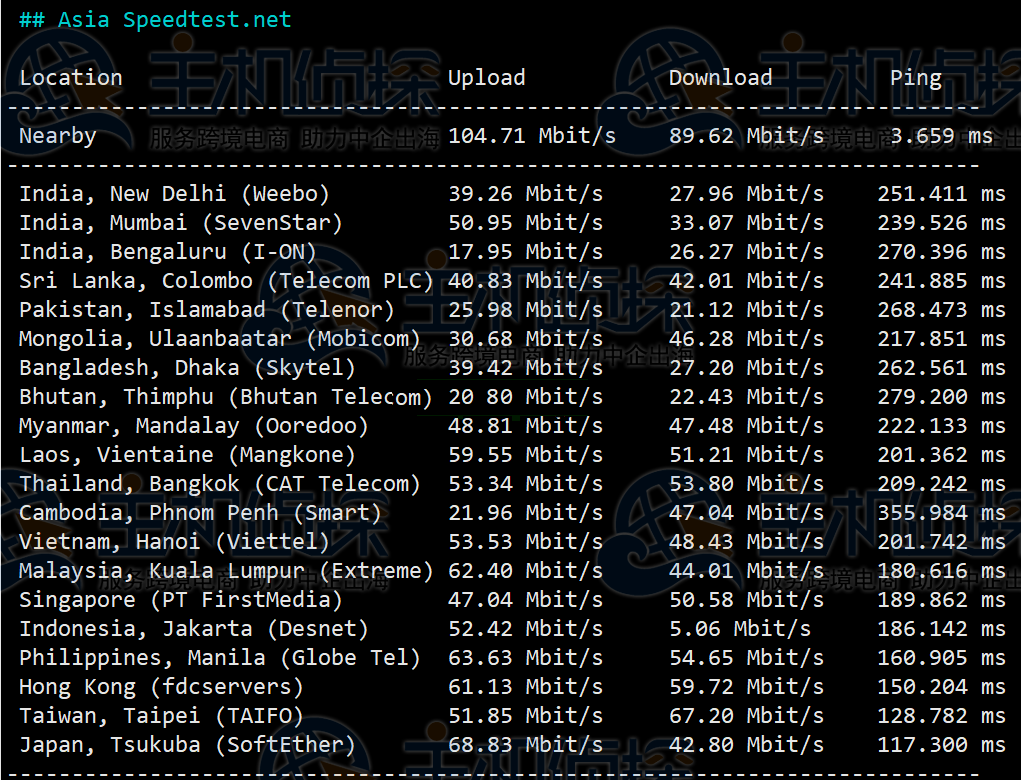
Task: Click the Asia Speedtest.net heading
Action: [155, 20]
